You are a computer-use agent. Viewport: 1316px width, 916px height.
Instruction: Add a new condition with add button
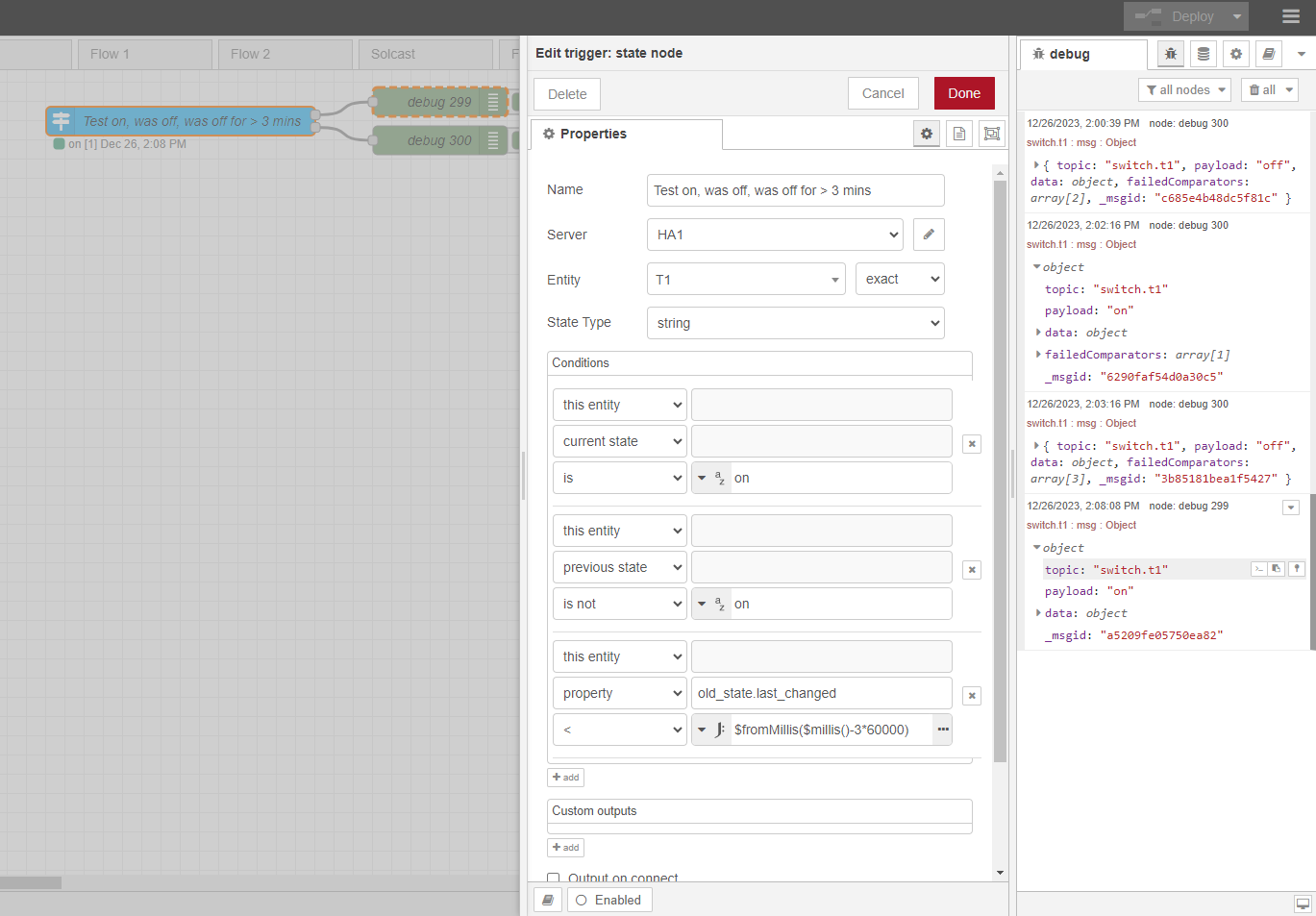(566, 778)
